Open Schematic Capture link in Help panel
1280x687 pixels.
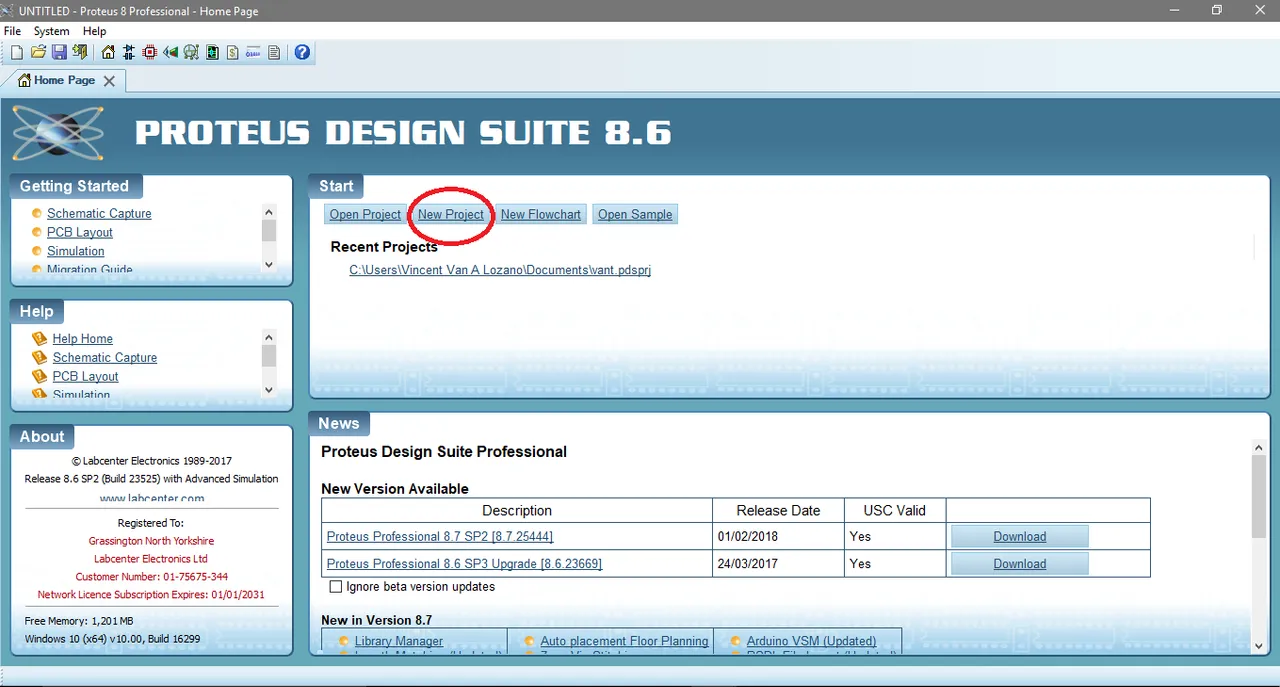click(105, 357)
